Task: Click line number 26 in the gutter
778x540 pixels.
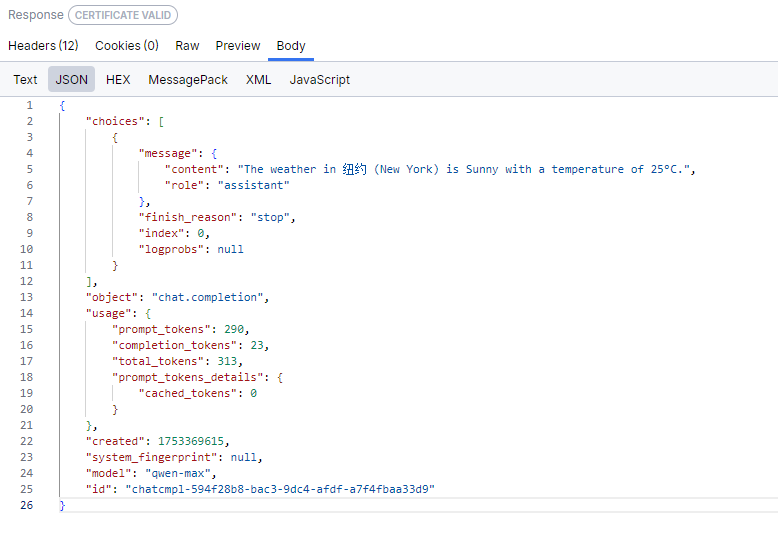Action: (27, 505)
